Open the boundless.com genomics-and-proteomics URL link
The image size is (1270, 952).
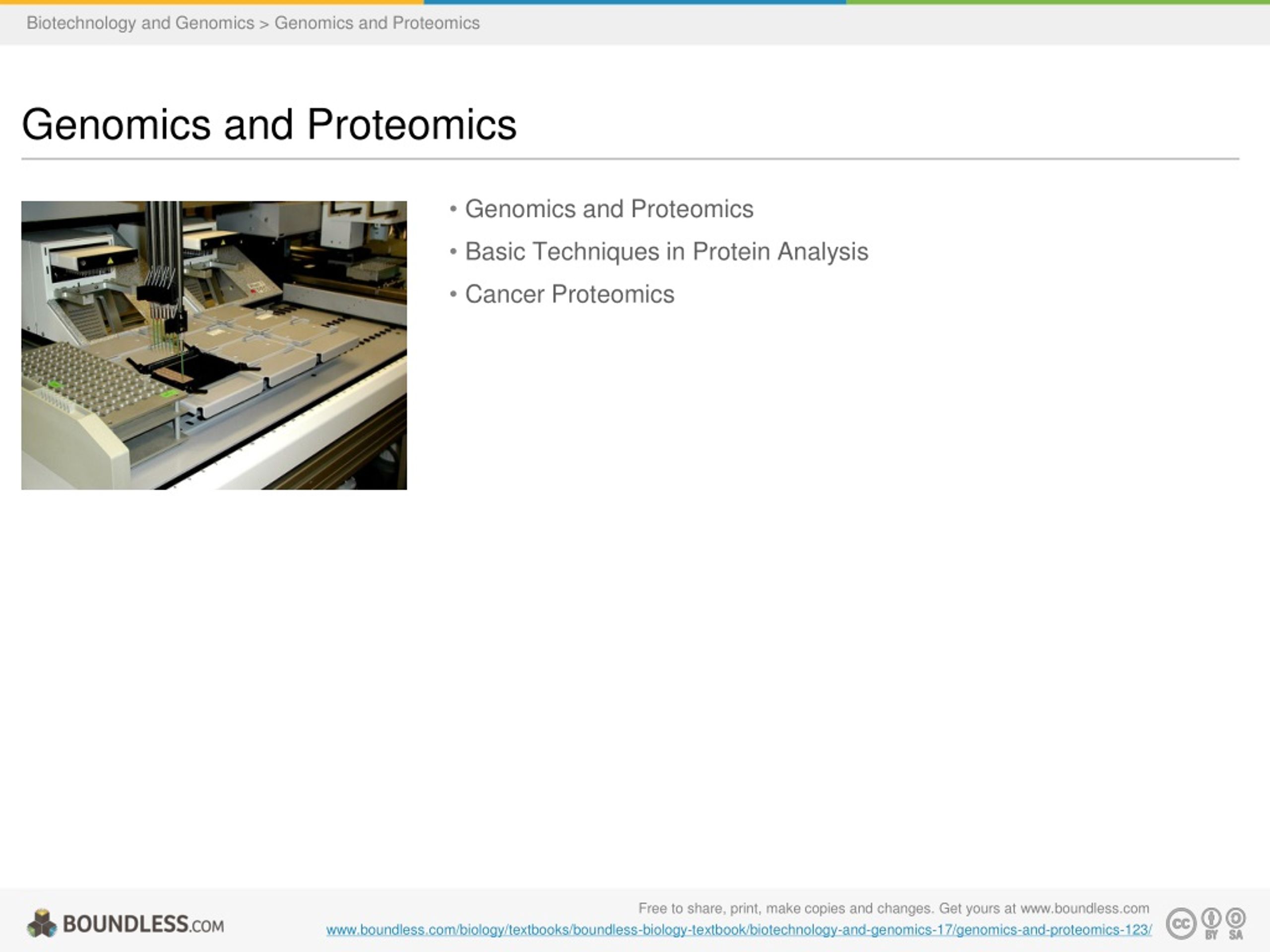[x=739, y=930]
